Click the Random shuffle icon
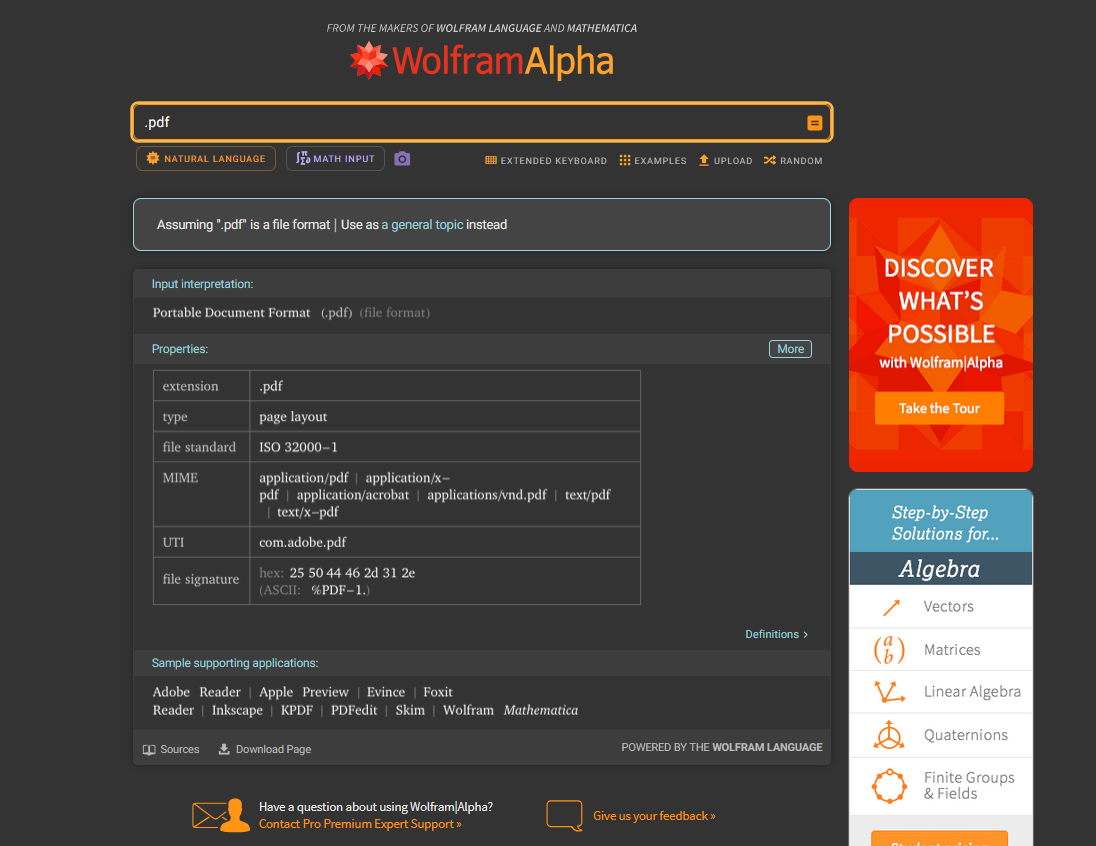 [770, 160]
